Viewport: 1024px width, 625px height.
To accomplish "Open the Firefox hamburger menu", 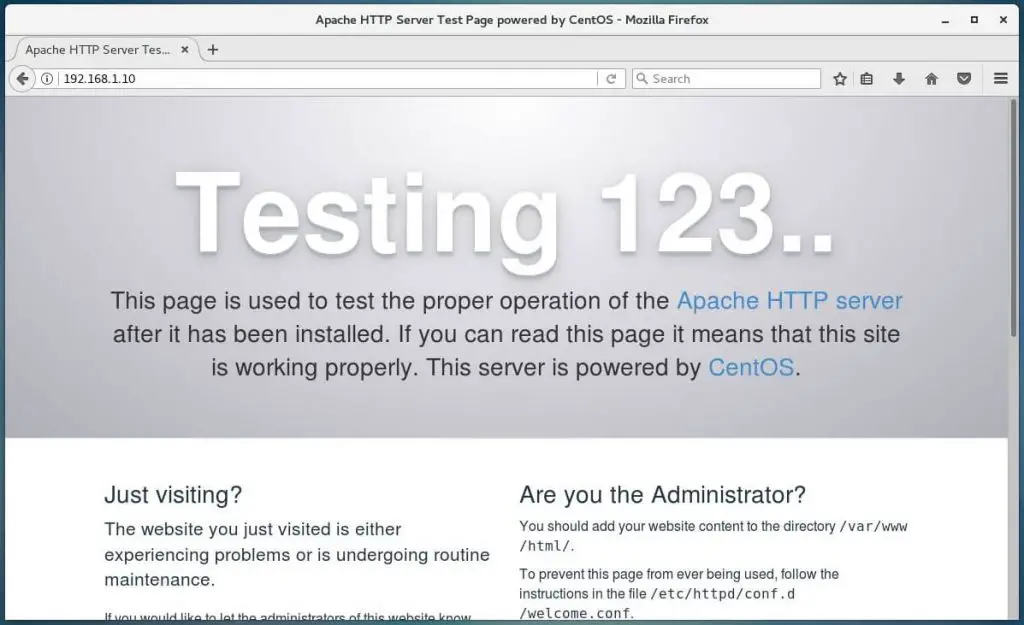I will [1000, 78].
